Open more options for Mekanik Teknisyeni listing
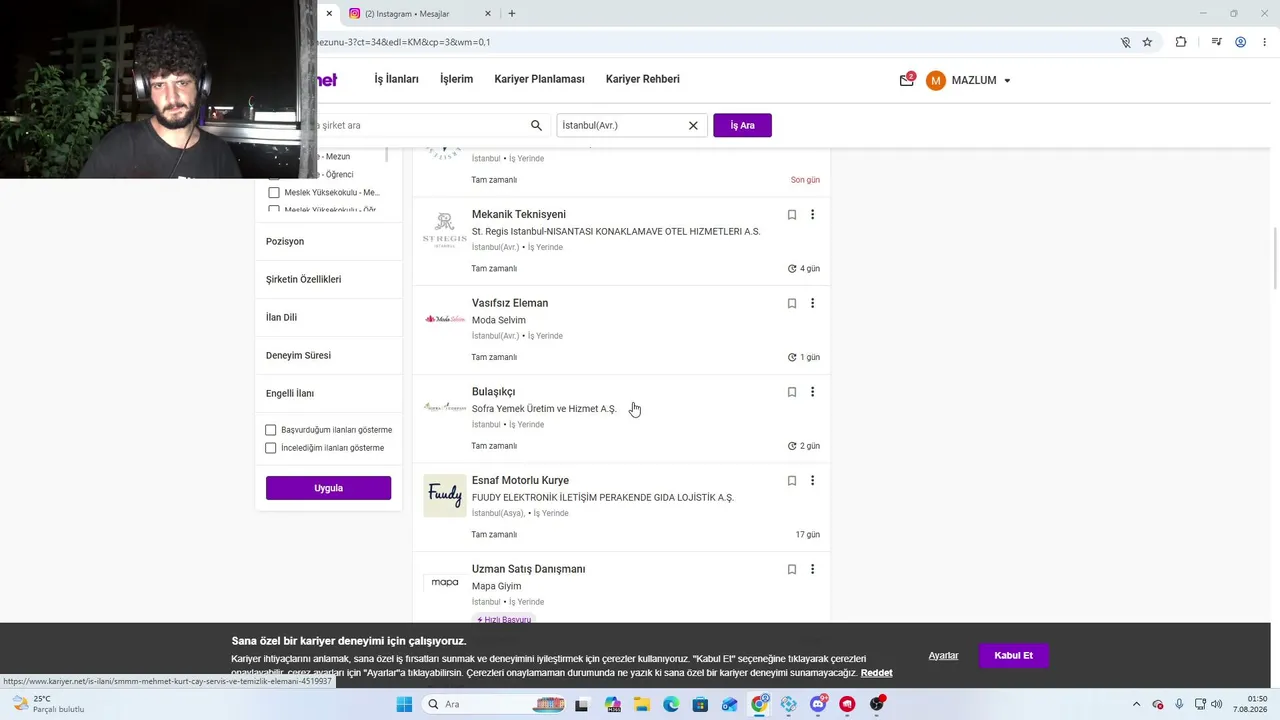Image resolution: width=1280 pixels, height=720 pixels. [812, 214]
